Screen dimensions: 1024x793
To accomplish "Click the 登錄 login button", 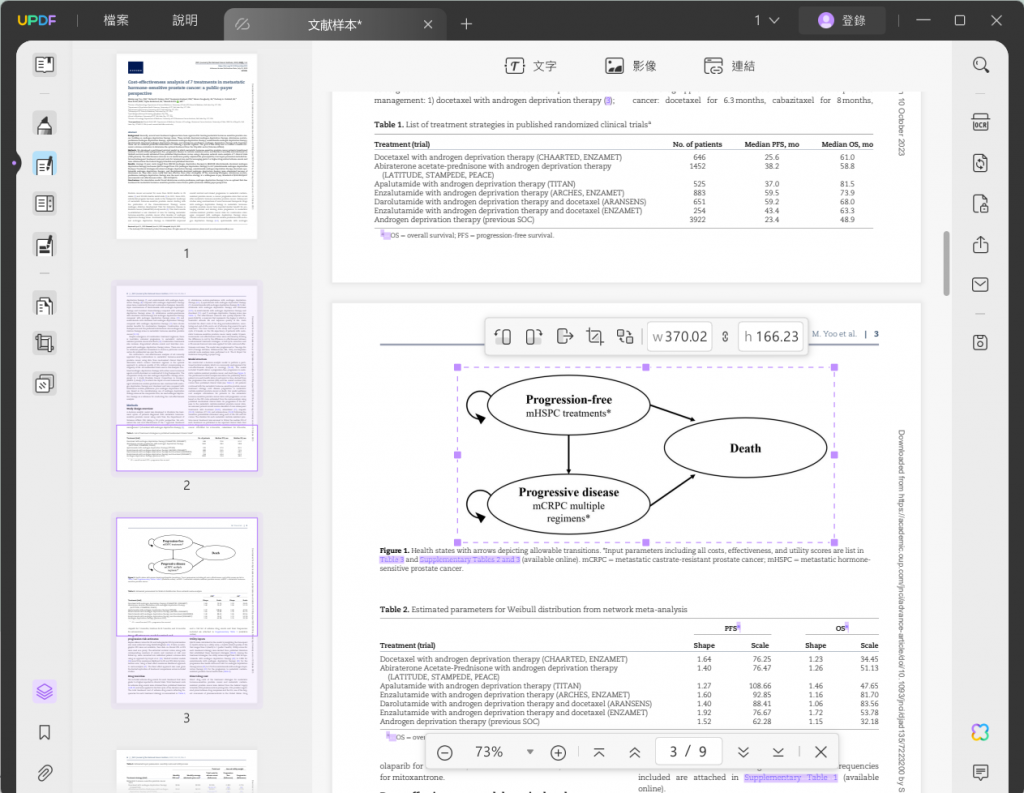I will click(842, 20).
